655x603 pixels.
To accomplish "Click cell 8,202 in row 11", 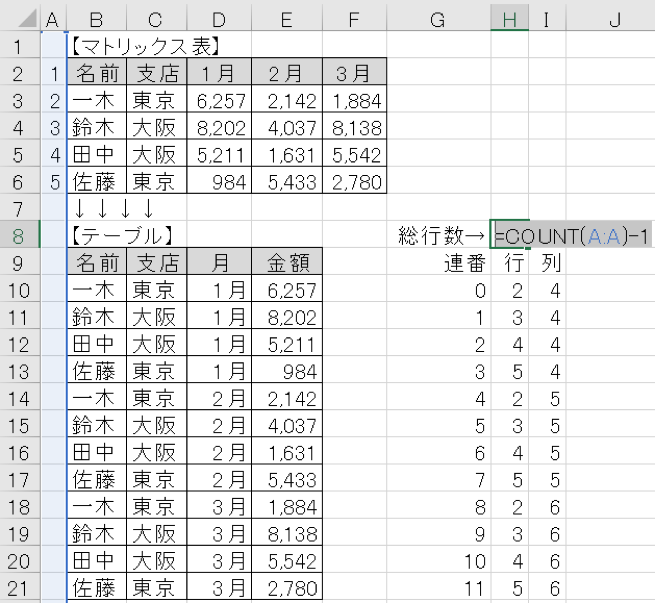I will [287, 317].
